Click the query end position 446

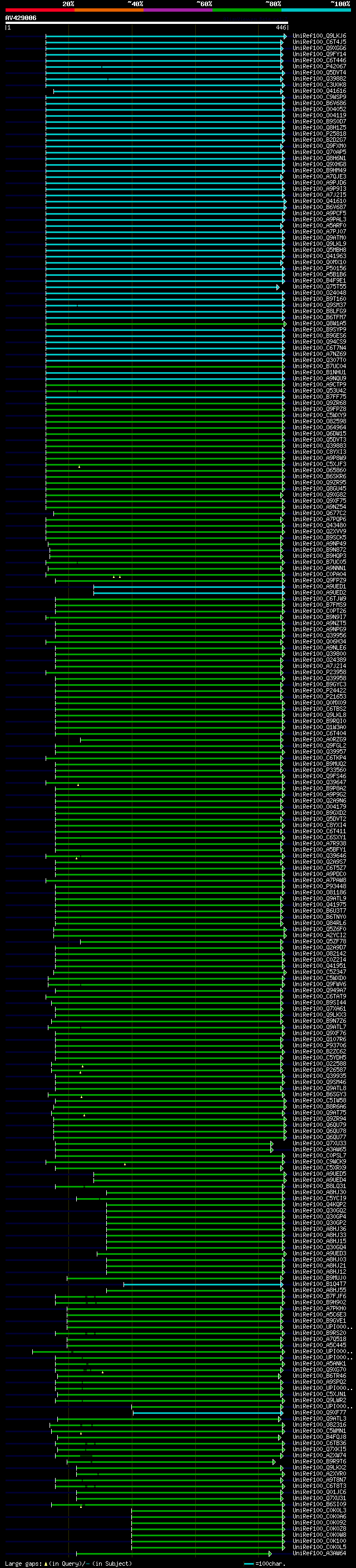[x=280, y=27]
